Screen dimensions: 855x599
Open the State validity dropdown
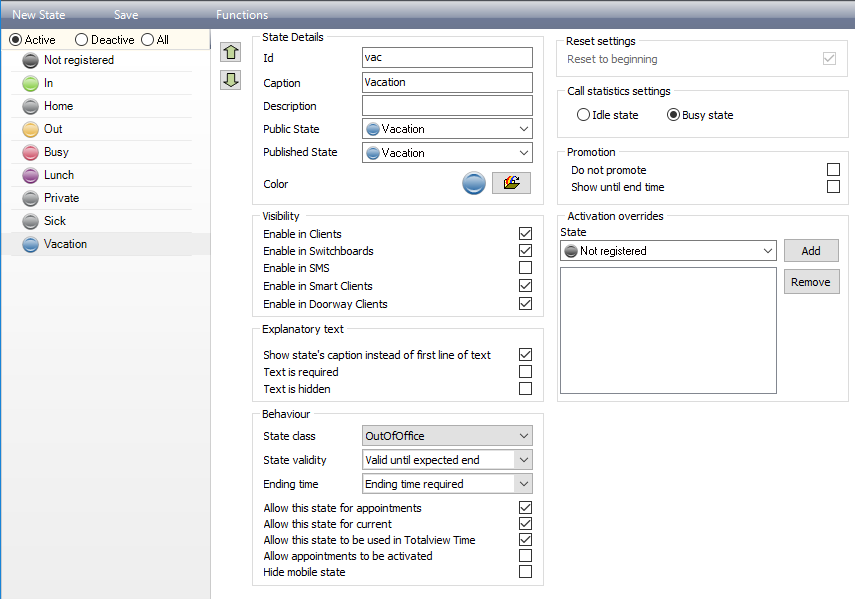click(x=447, y=460)
